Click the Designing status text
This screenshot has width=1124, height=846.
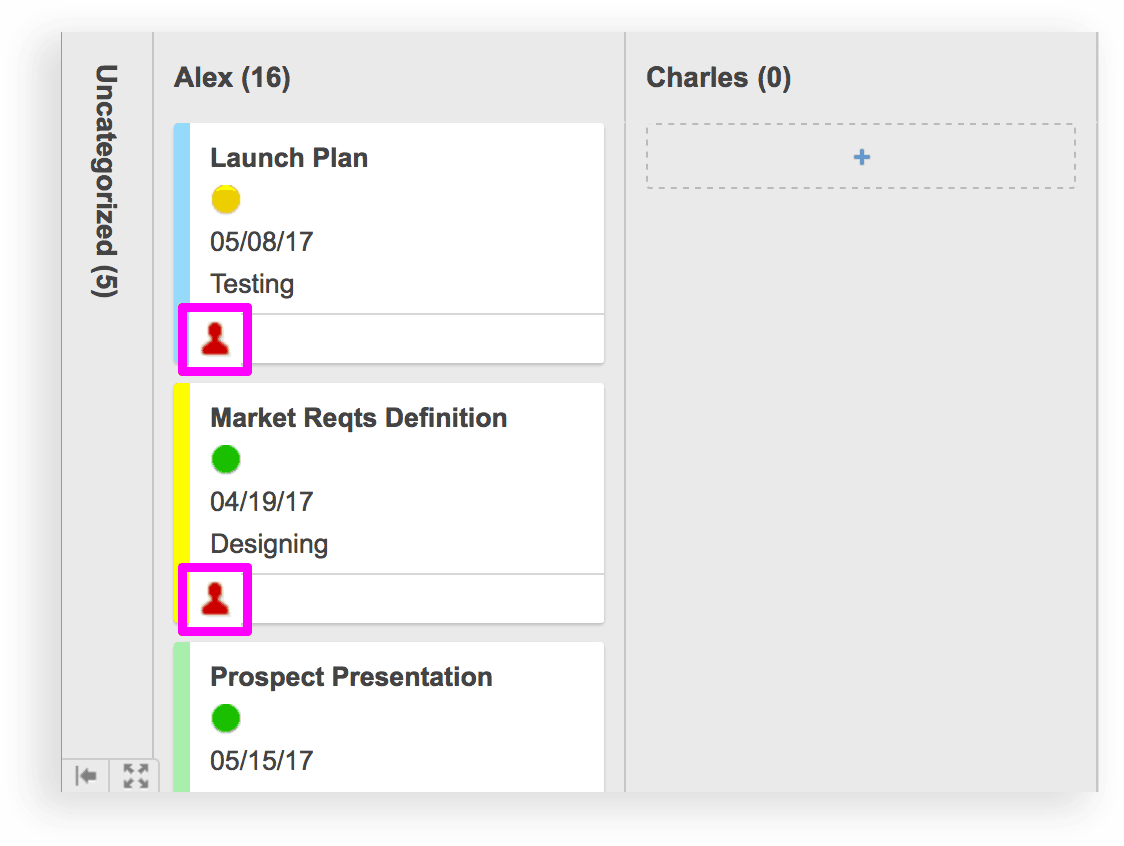(x=269, y=544)
